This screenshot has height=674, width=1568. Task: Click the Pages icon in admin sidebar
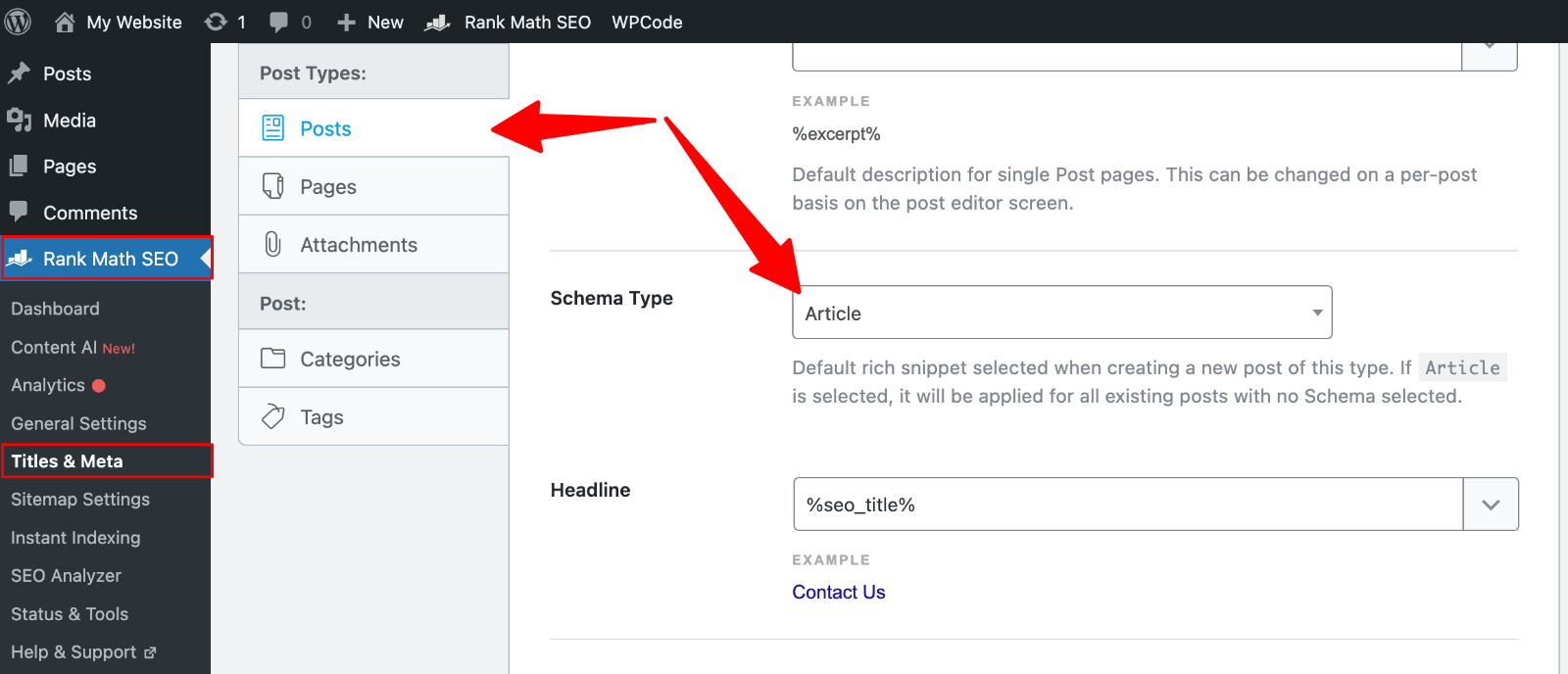(19, 167)
